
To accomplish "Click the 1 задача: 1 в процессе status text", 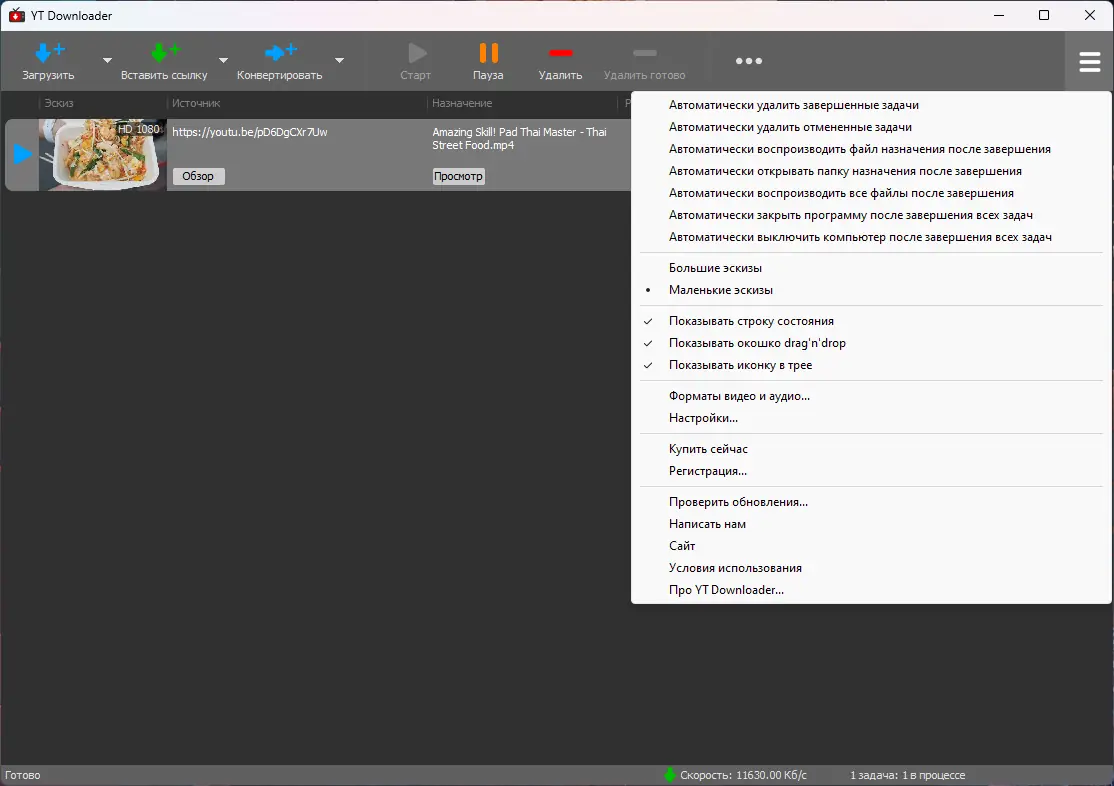I will click(907, 775).
